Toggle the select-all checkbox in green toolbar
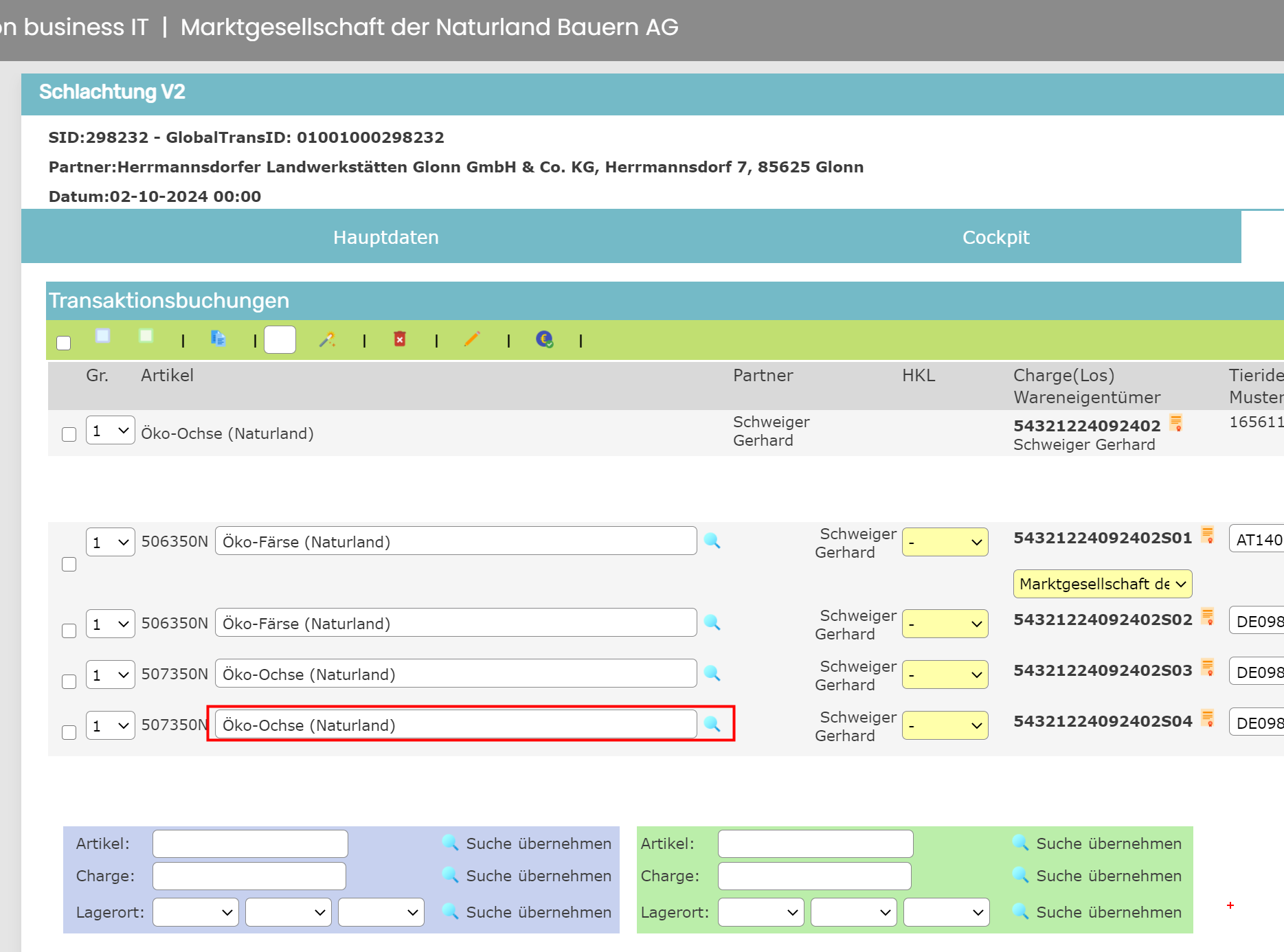Image resolution: width=1284 pixels, height=952 pixels. click(x=64, y=343)
